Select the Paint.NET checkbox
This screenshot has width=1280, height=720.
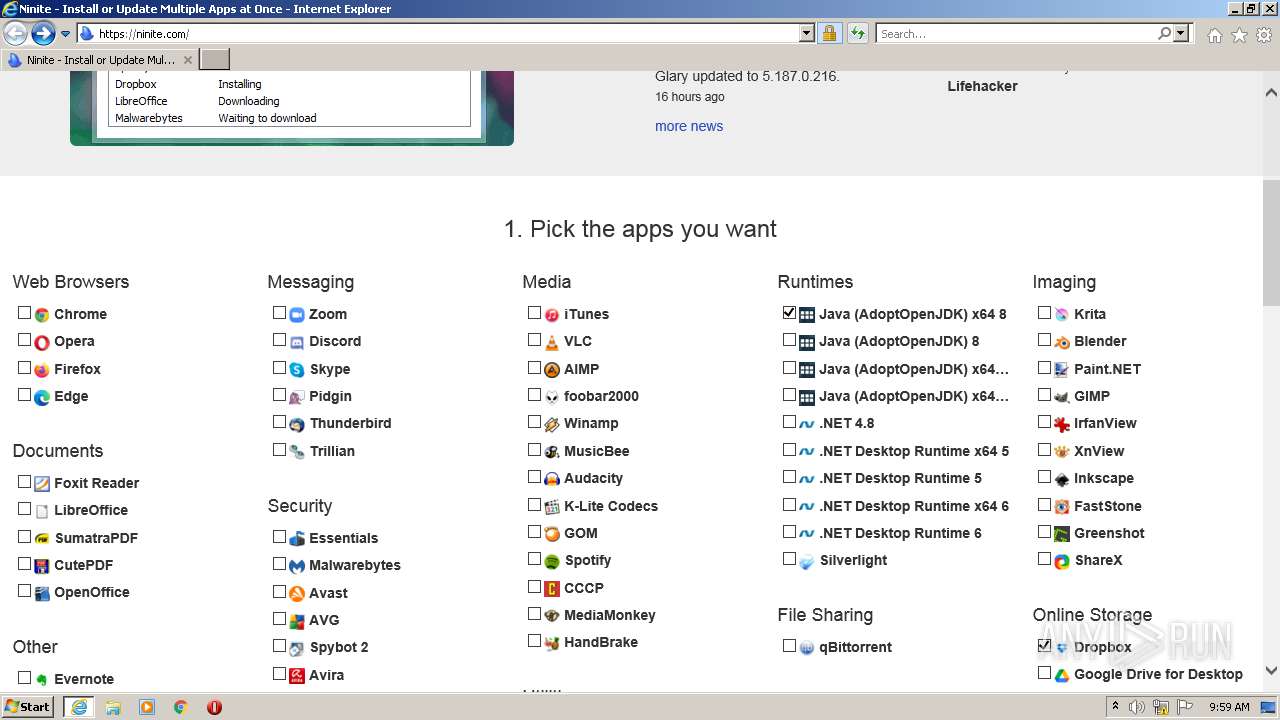click(x=1044, y=368)
